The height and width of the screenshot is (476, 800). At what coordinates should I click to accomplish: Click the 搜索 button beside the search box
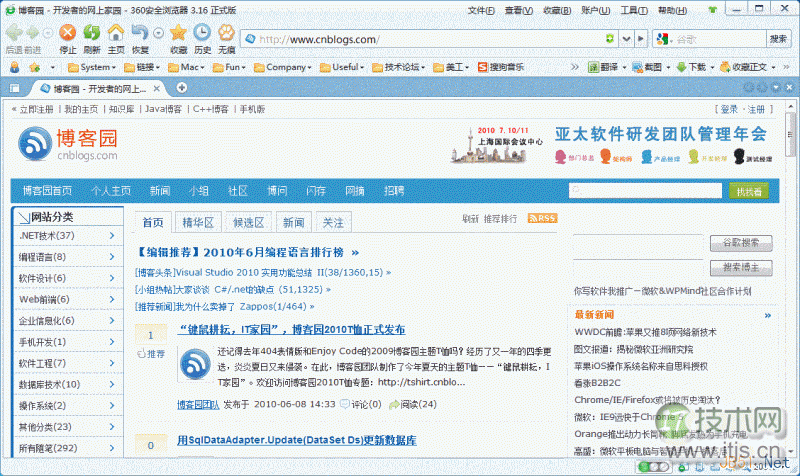pos(778,39)
